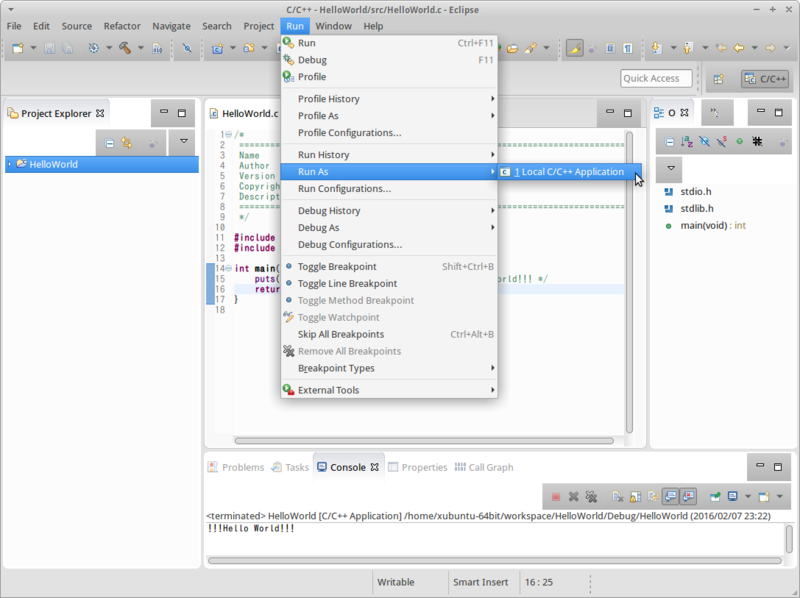Toggle Show Whitespace Characters pilcrow button
Image resolution: width=800 pixels, height=598 pixels.
(x=628, y=48)
